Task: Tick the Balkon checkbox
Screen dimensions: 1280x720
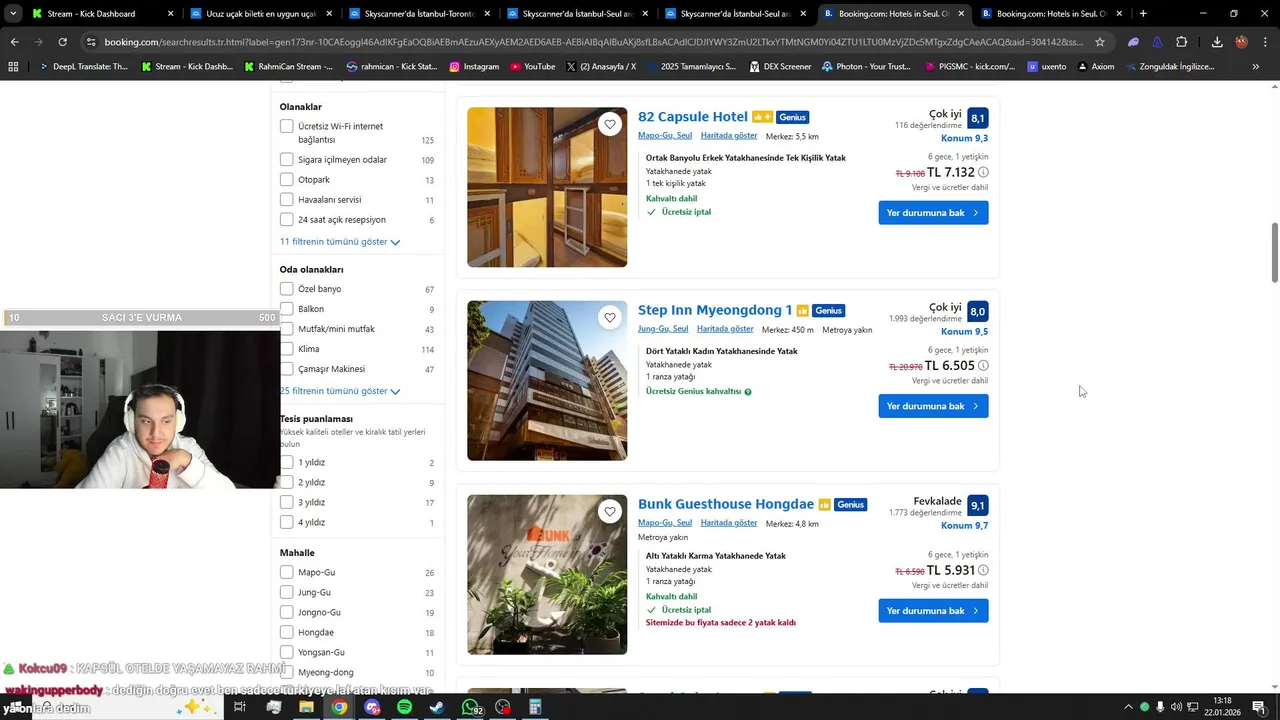Action: 287,309
